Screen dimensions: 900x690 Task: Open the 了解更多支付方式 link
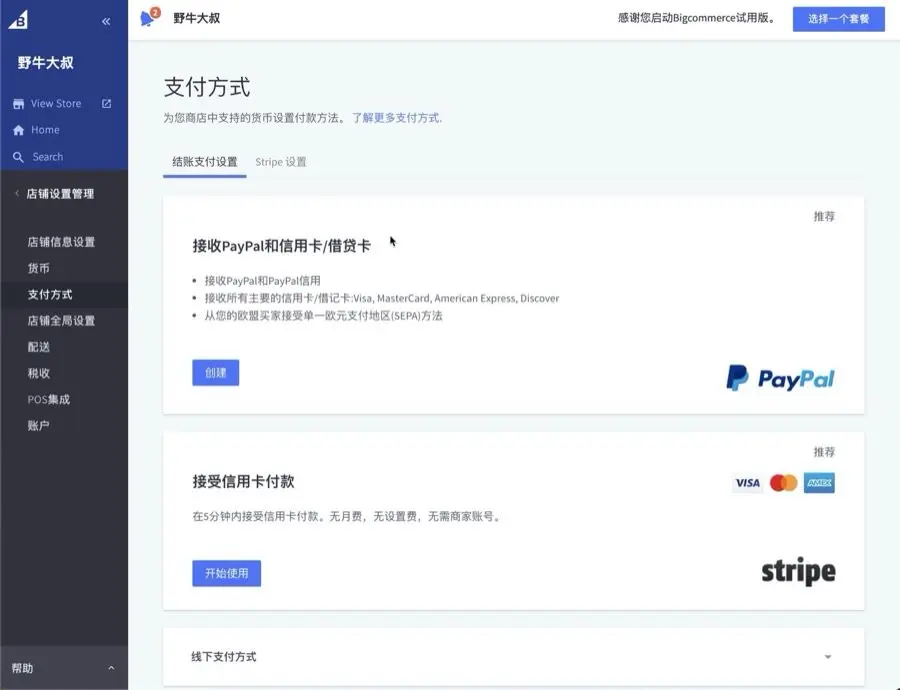coord(397,118)
